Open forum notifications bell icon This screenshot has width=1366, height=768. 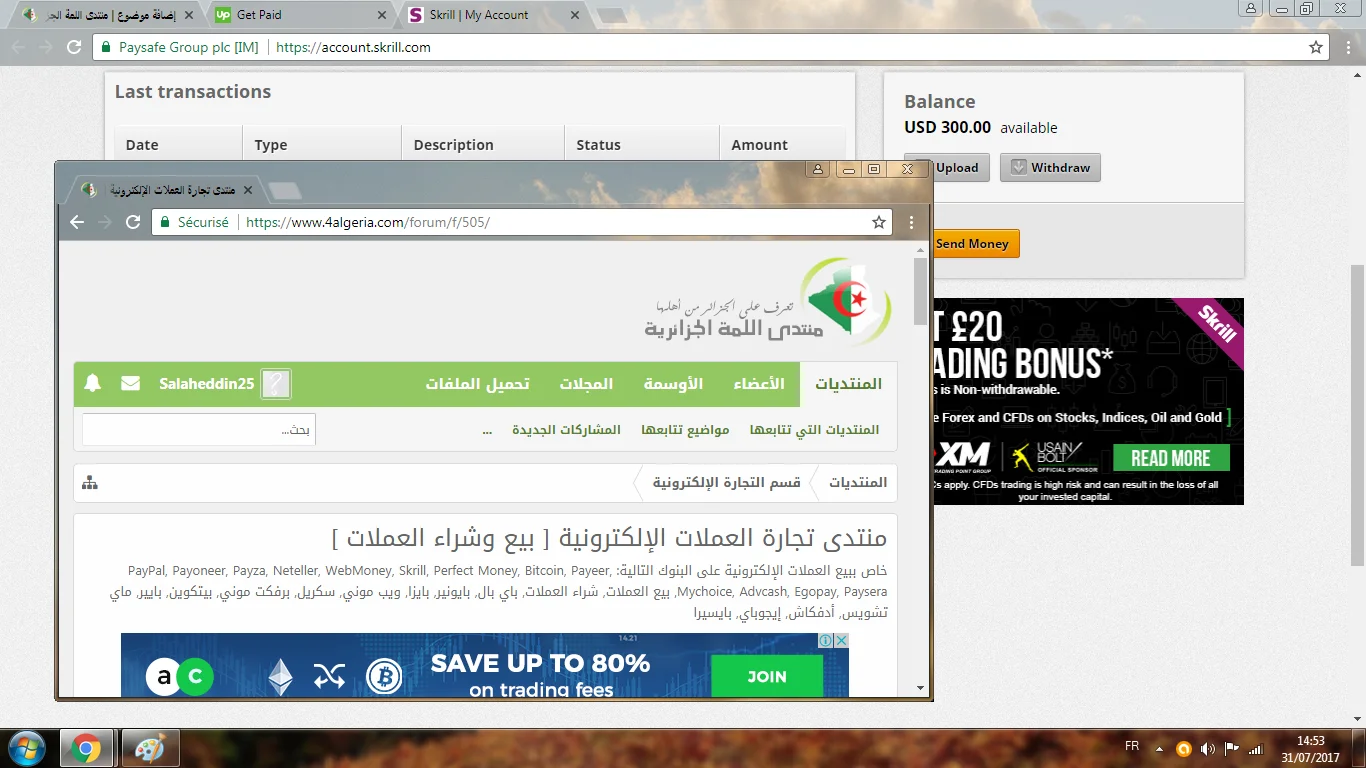click(93, 383)
